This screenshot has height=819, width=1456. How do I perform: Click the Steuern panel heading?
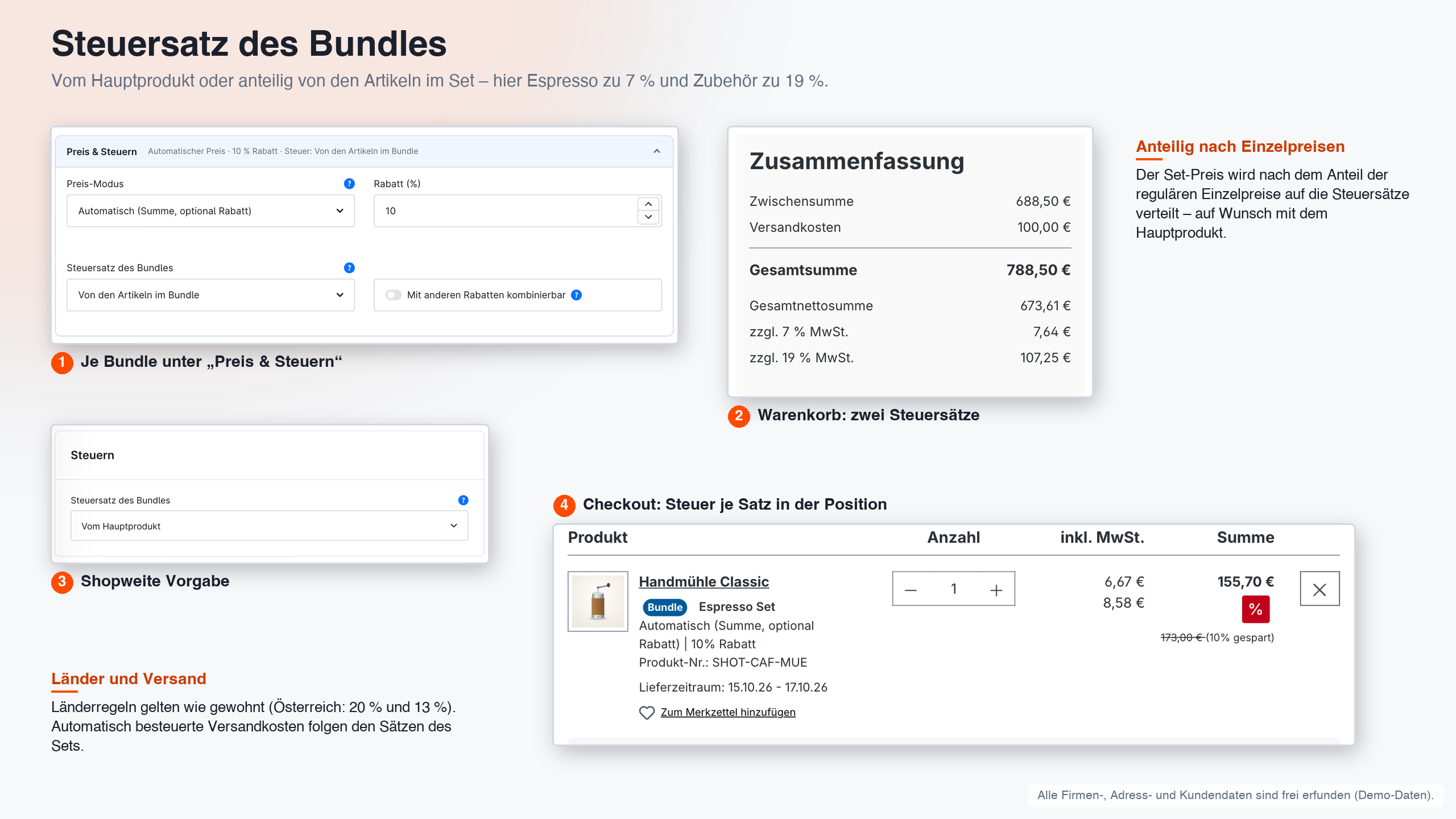[x=92, y=455]
